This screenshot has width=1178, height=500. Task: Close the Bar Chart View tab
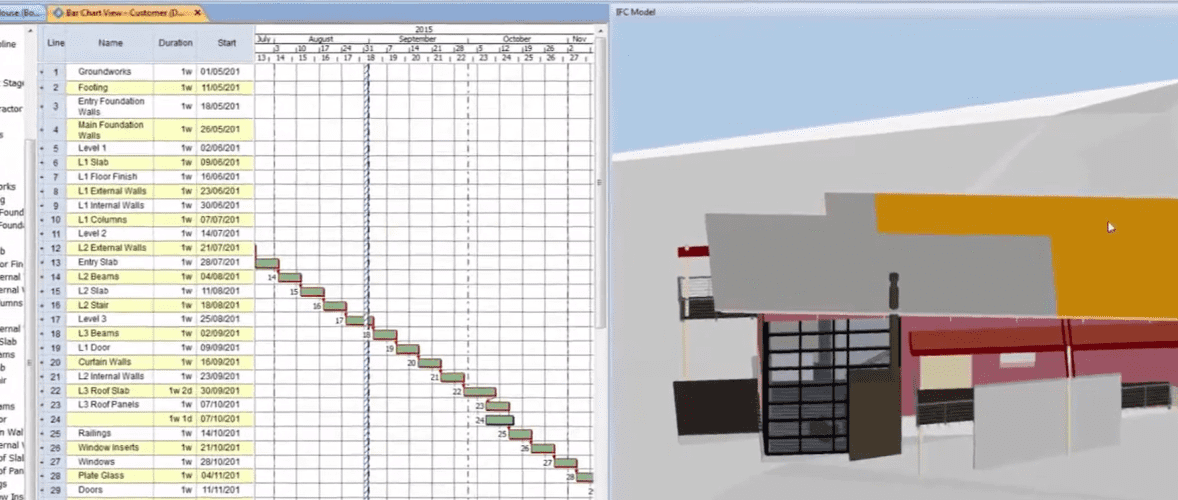pos(198,14)
